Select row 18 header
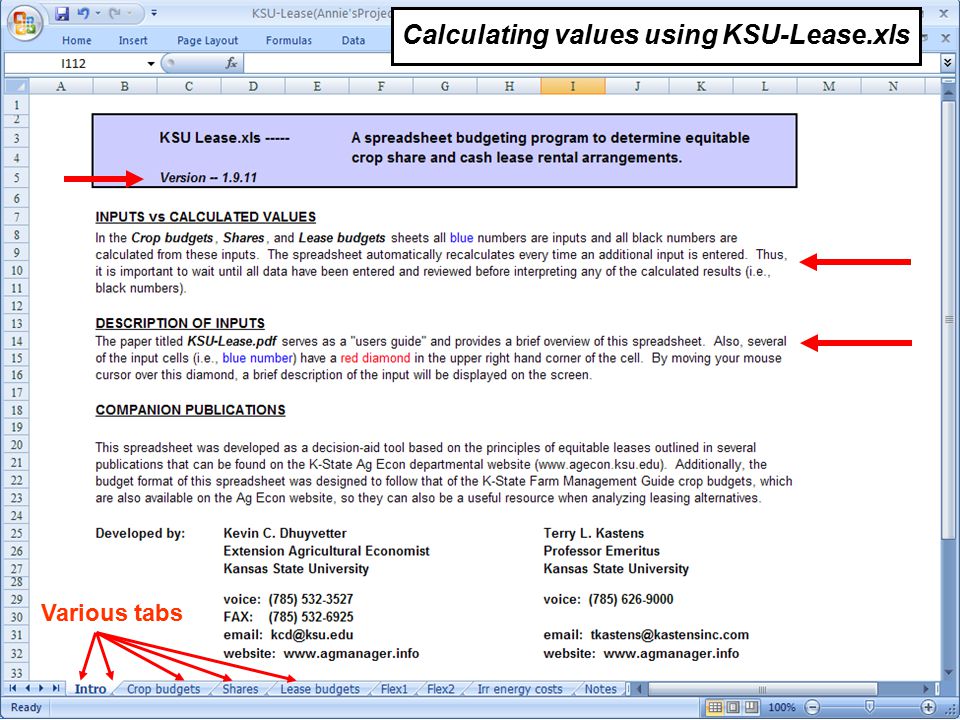Viewport: 960px width, 720px height. (x=17, y=410)
